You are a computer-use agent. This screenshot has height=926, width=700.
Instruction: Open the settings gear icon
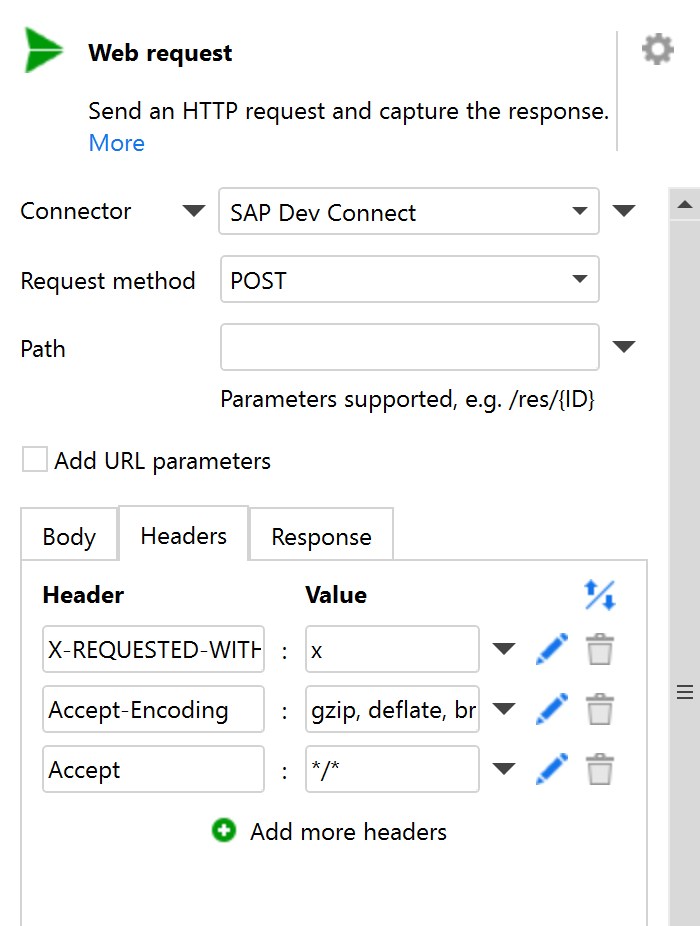click(657, 50)
